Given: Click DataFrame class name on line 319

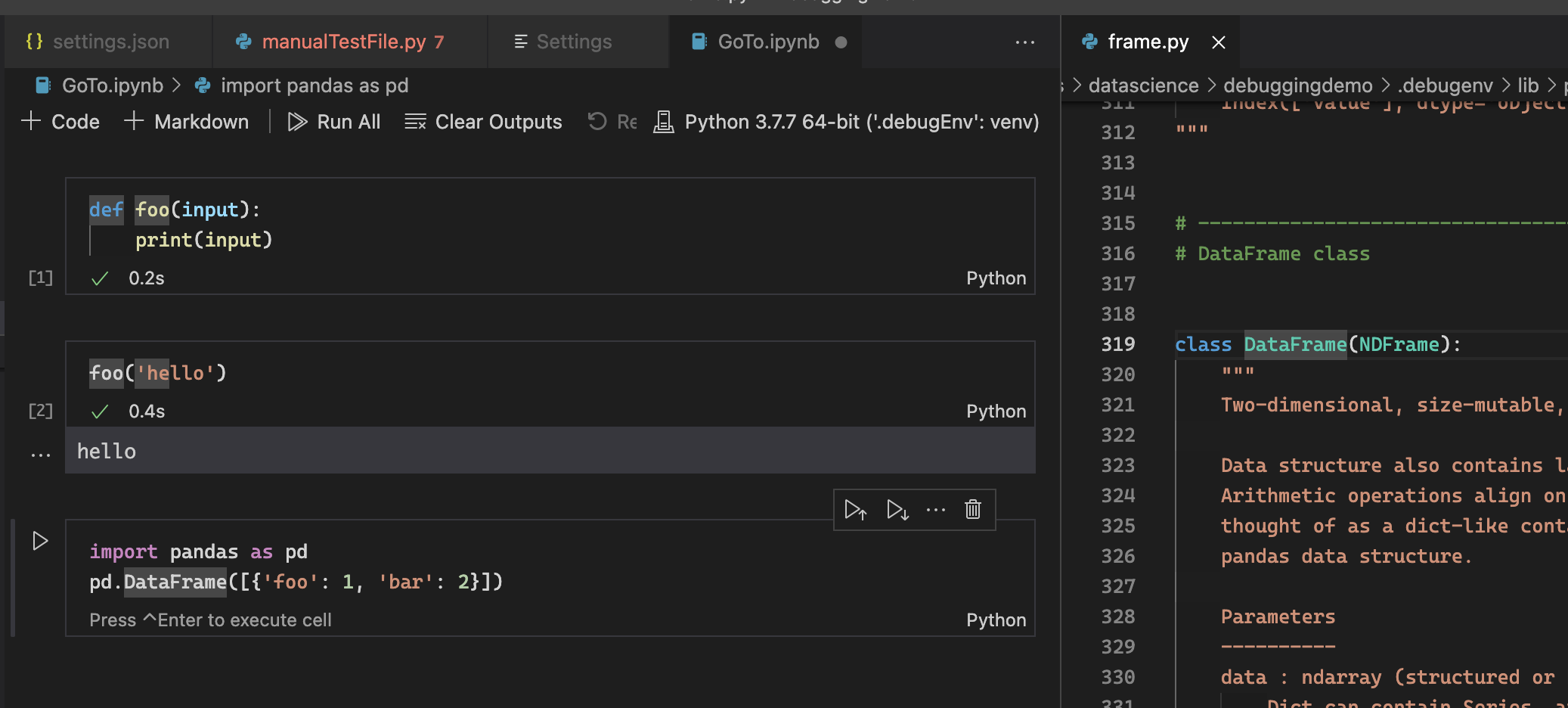Looking at the screenshot, I should 1295,344.
